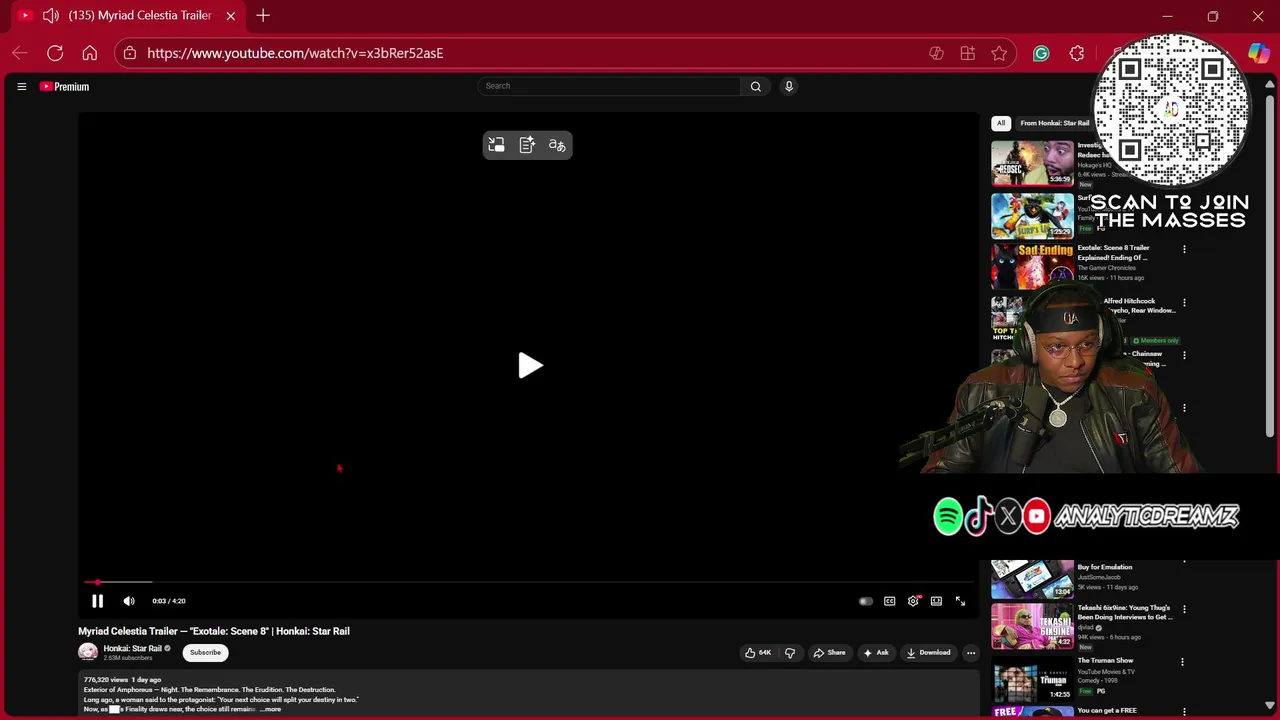Open the Tekashi 6ix9ine video thumbnail

point(1032,626)
